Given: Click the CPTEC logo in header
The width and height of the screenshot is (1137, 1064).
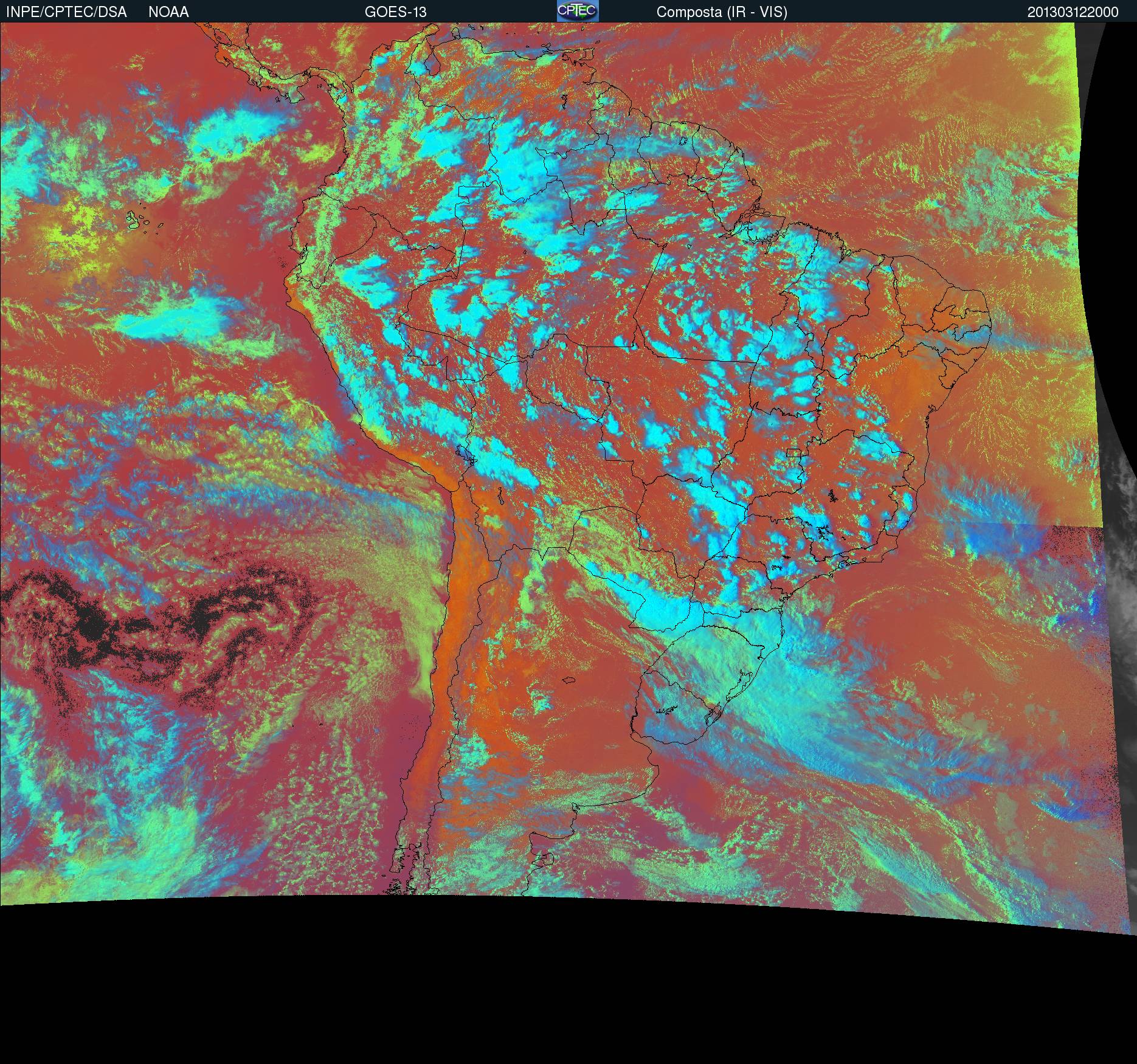Looking at the screenshot, I should pyautogui.click(x=578, y=11).
